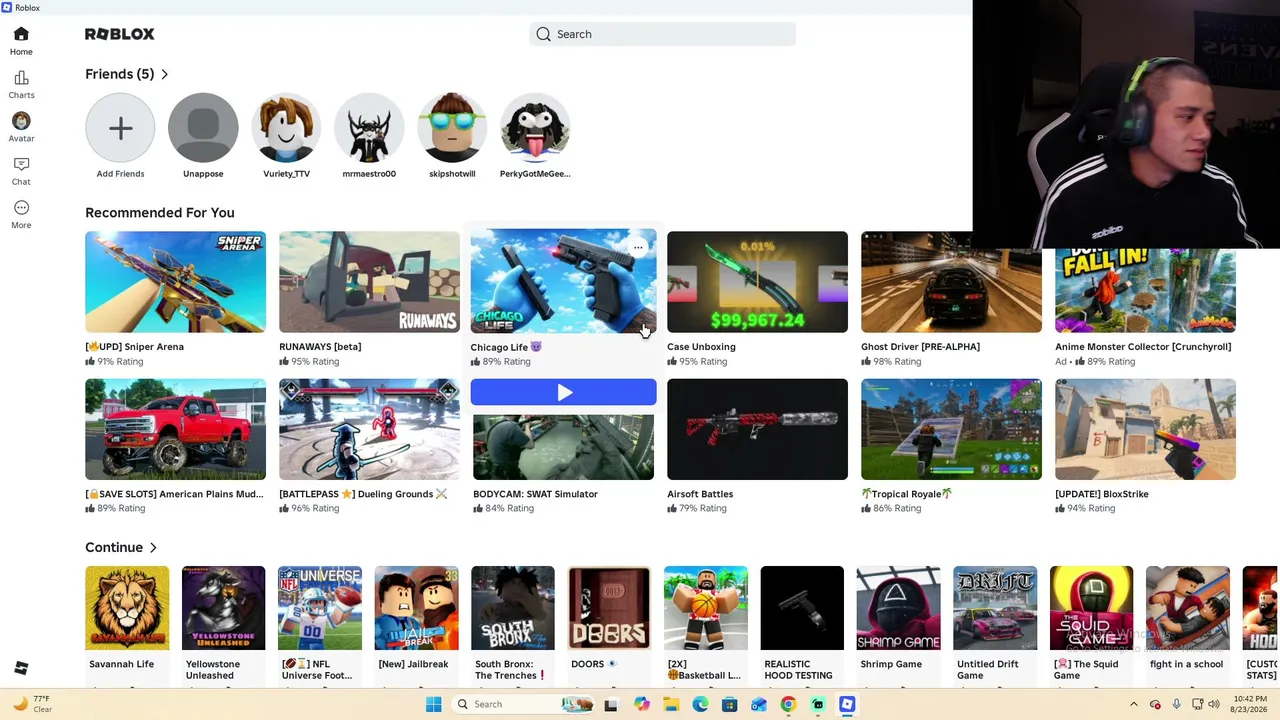Continue playing The Squid Game
The height and width of the screenshot is (720, 1280).
pyautogui.click(x=1091, y=608)
